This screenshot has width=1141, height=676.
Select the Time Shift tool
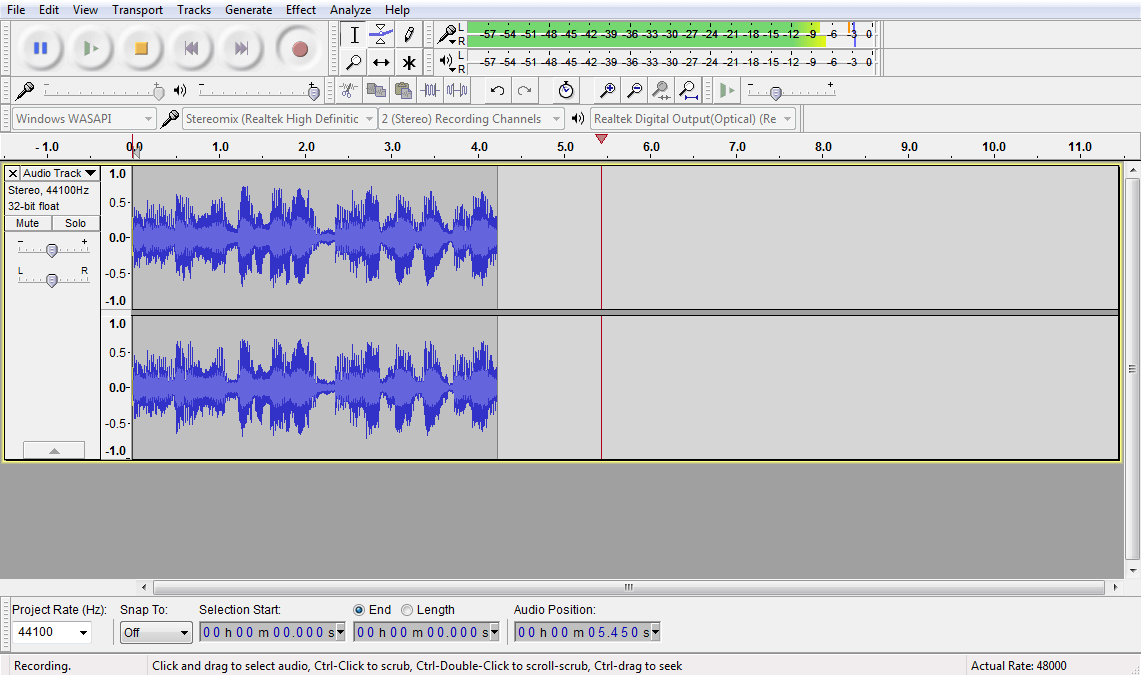tap(381, 62)
